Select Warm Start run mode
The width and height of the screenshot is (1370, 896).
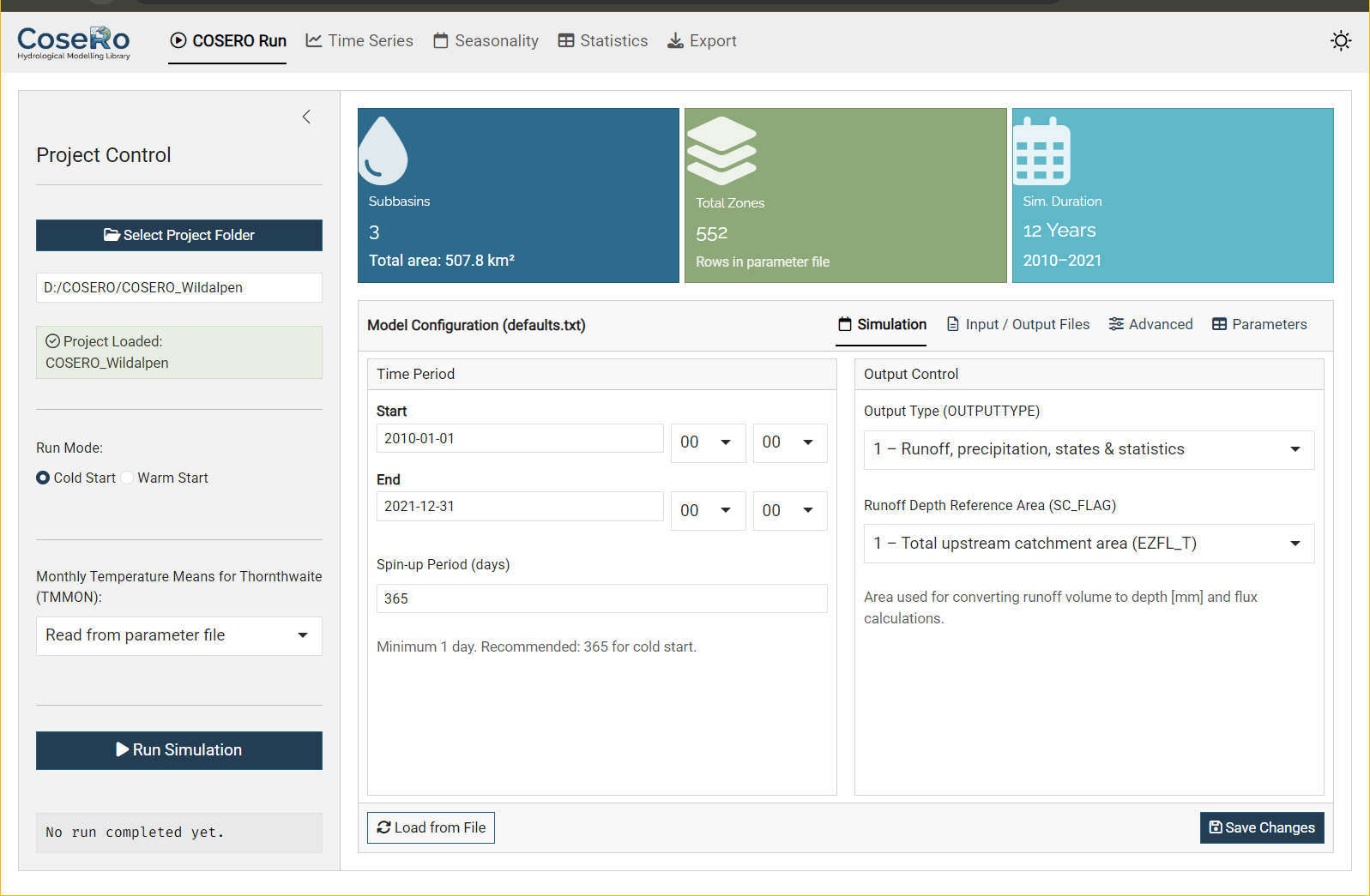(x=128, y=478)
